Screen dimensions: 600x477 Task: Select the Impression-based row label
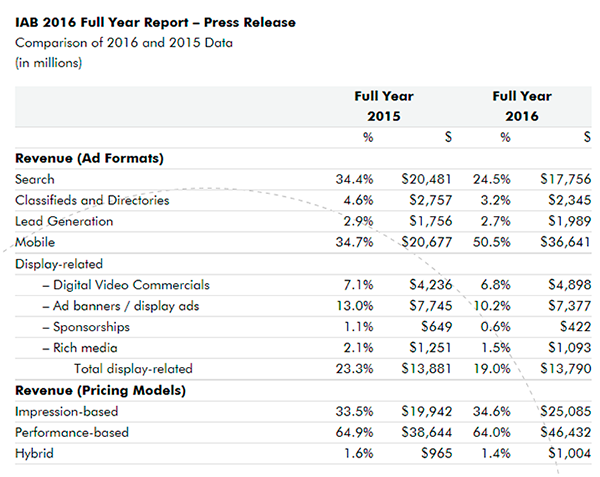click(64, 411)
